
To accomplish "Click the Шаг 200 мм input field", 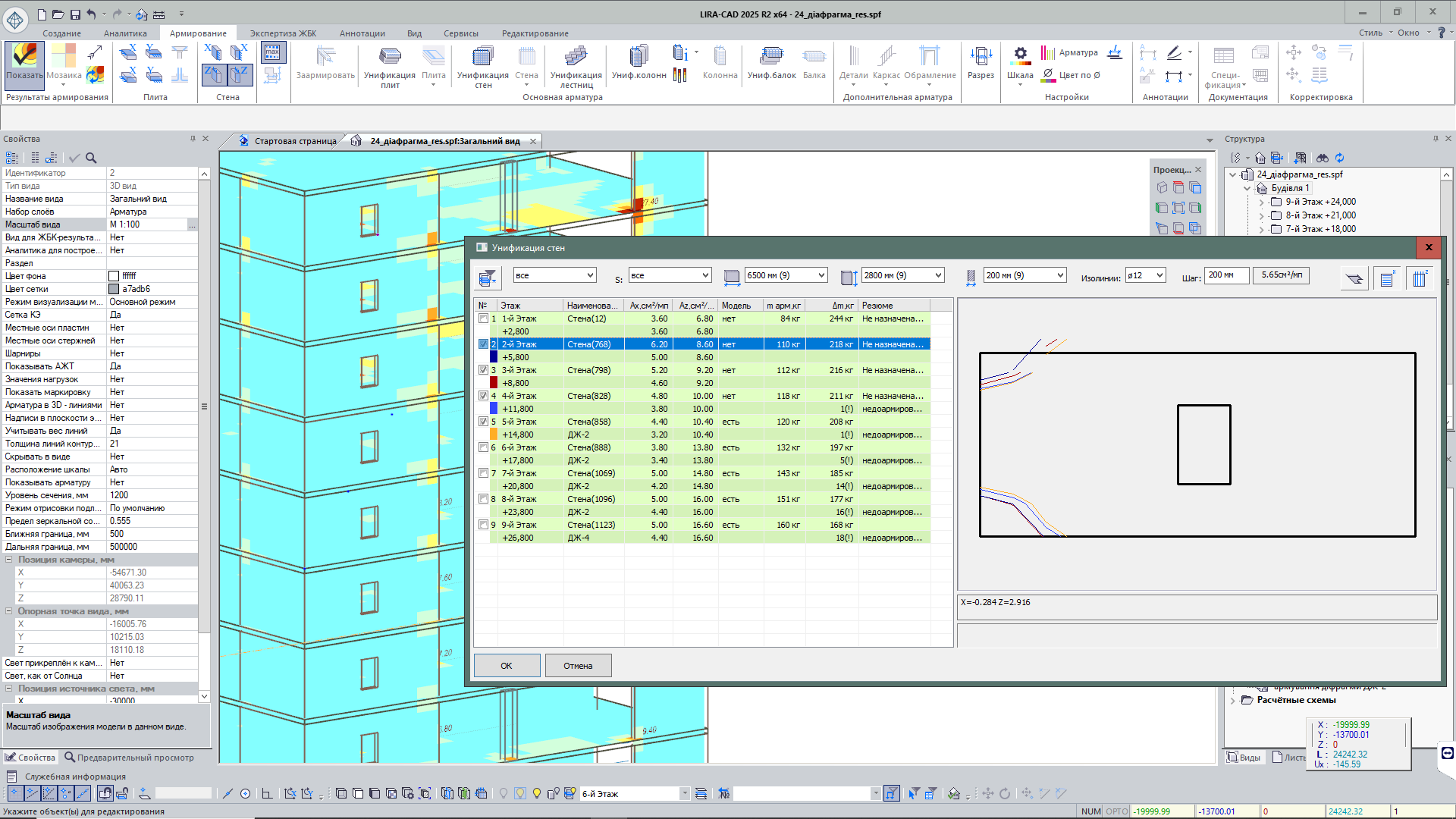I will [x=1226, y=275].
